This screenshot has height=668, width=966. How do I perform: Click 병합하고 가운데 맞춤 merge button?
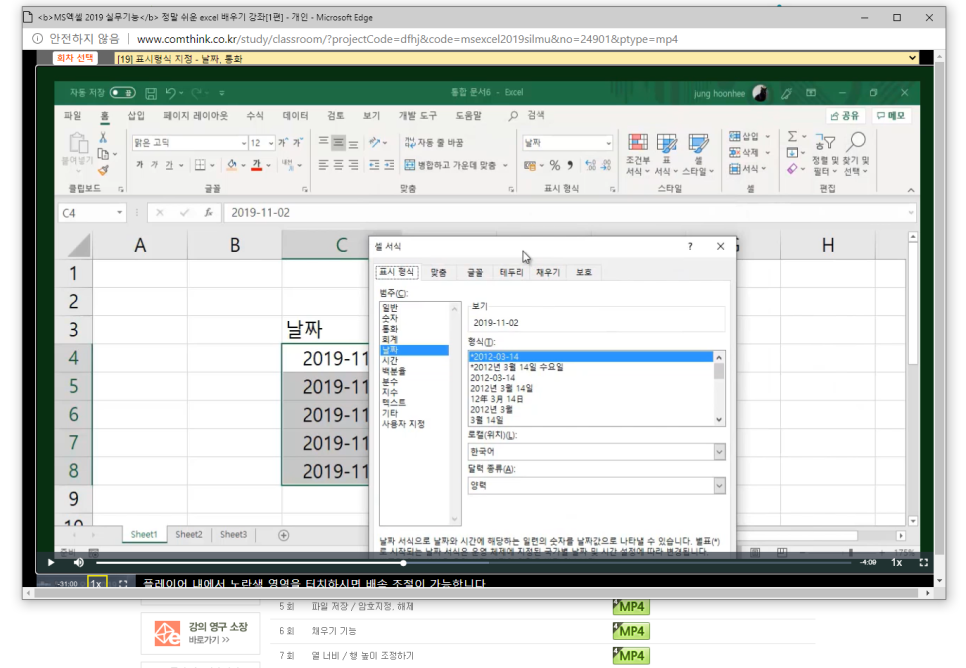click(450, 165)
